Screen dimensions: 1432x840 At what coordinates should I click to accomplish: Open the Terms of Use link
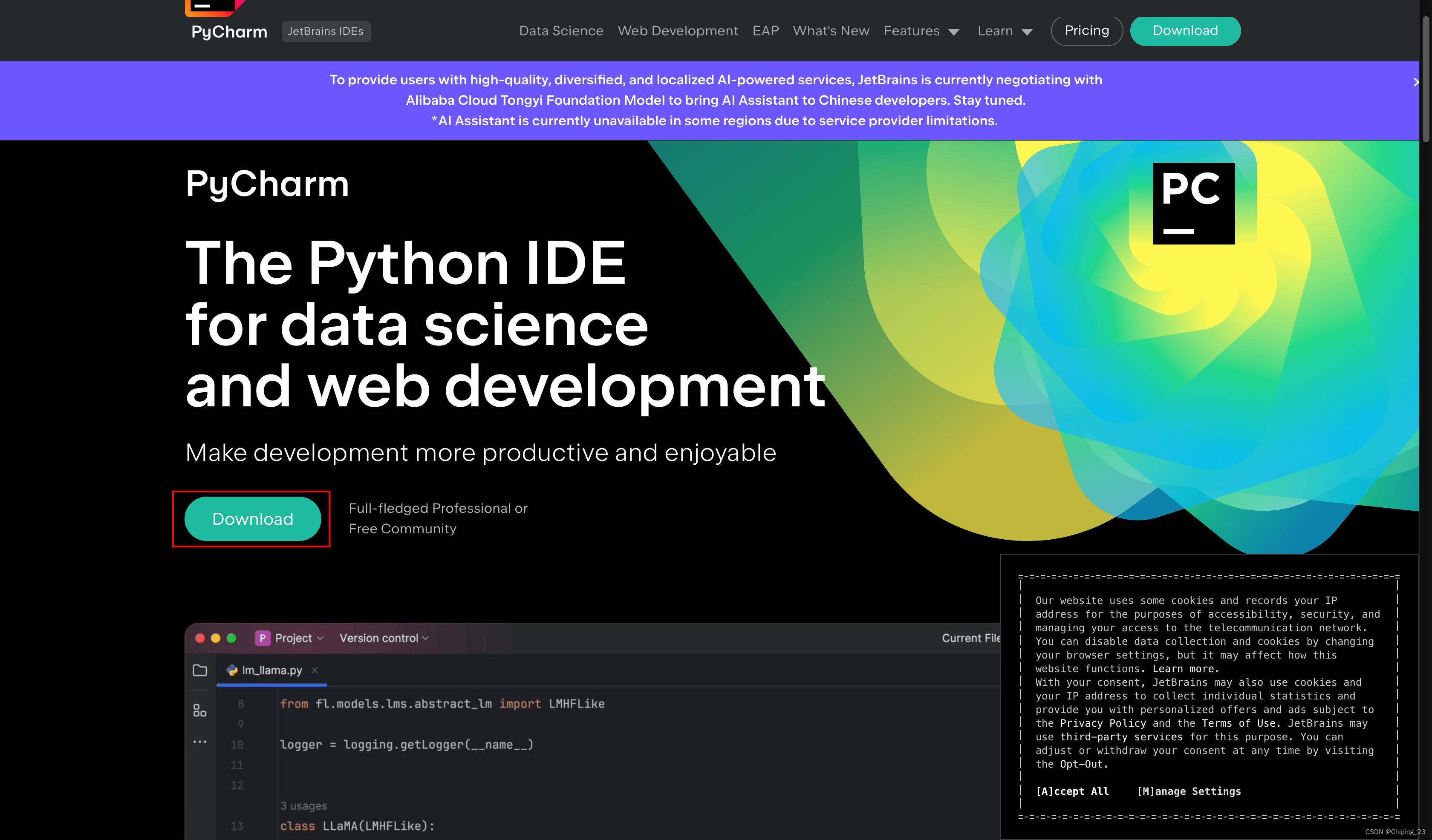1241,723
